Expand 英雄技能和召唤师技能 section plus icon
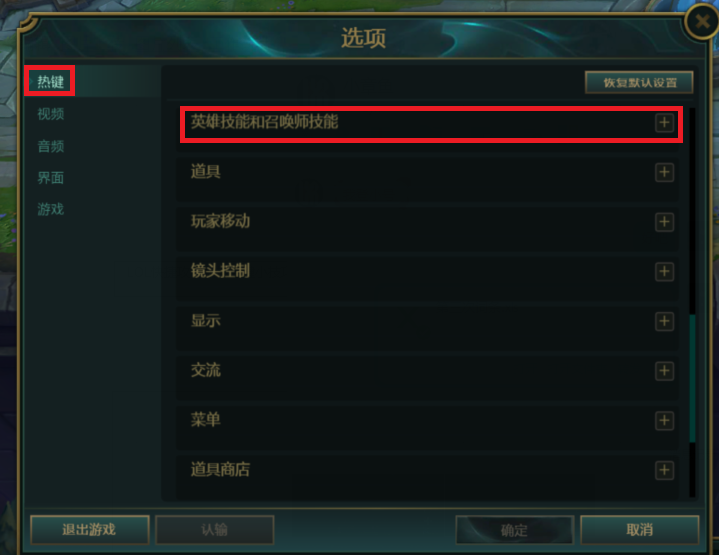The image size is (719, 555). point(664,122)
